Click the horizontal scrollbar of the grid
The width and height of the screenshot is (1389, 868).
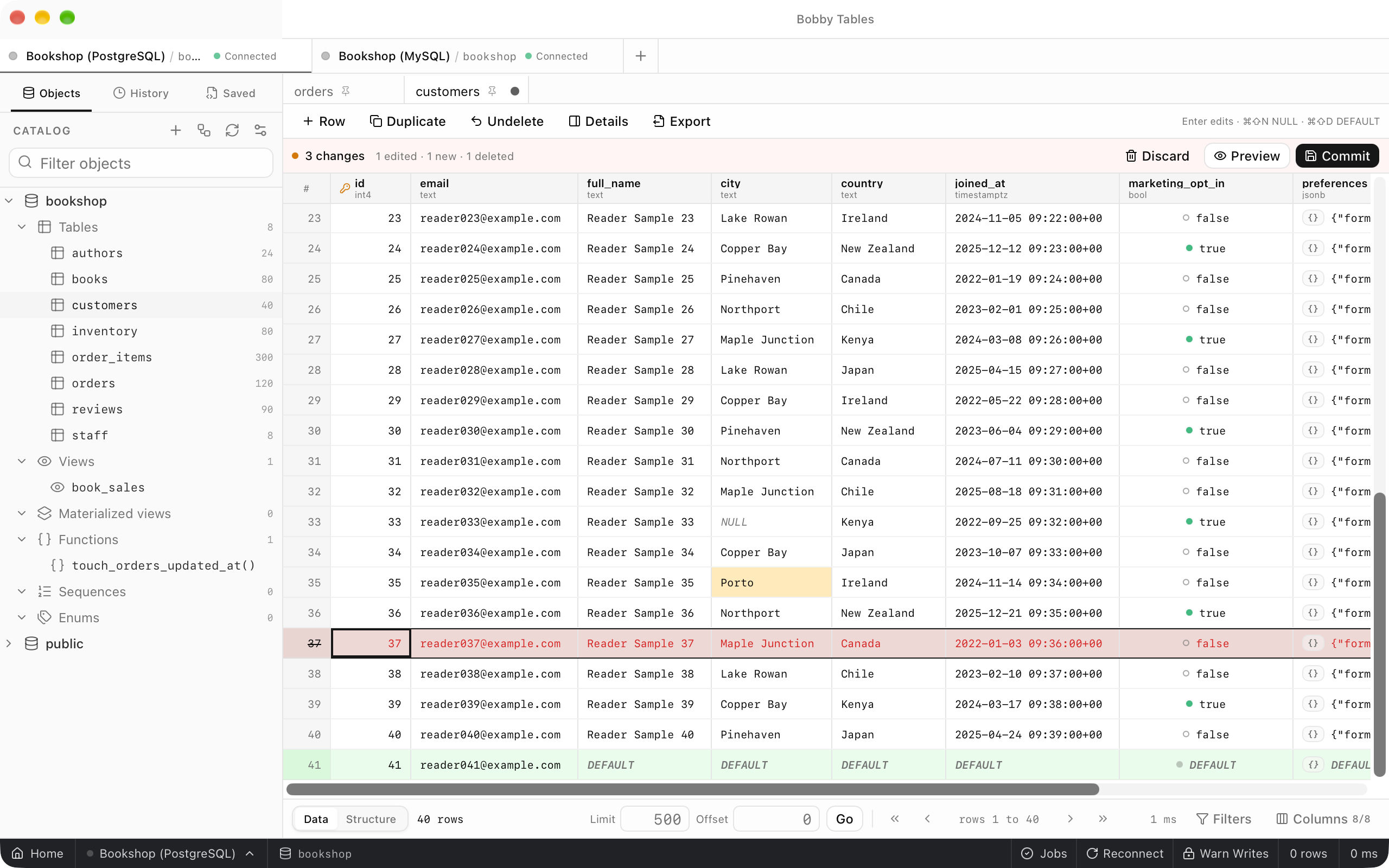pyautogui.click(x=692, y=789)
